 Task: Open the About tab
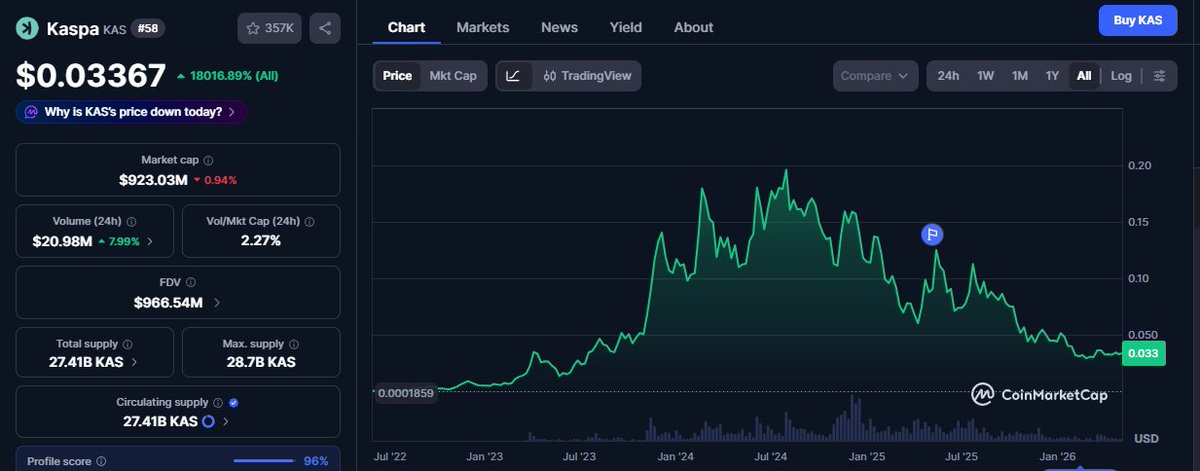click(694, 27)
